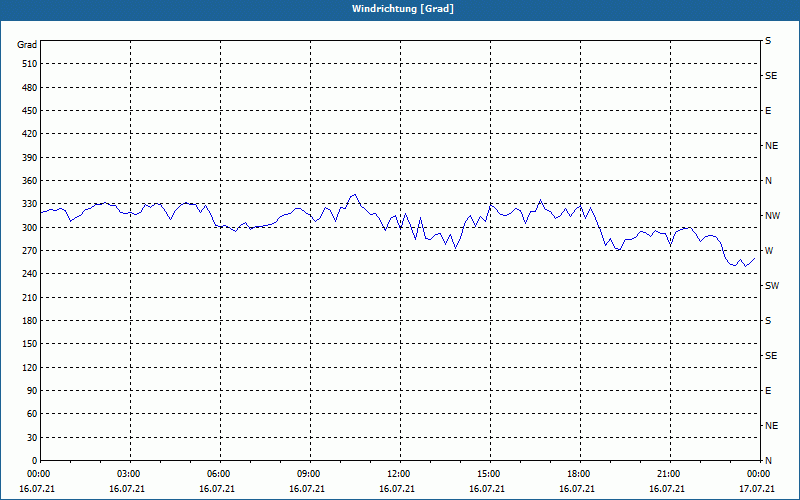
Task: Click the 300 y-axis value
Action: click(30, 227)
